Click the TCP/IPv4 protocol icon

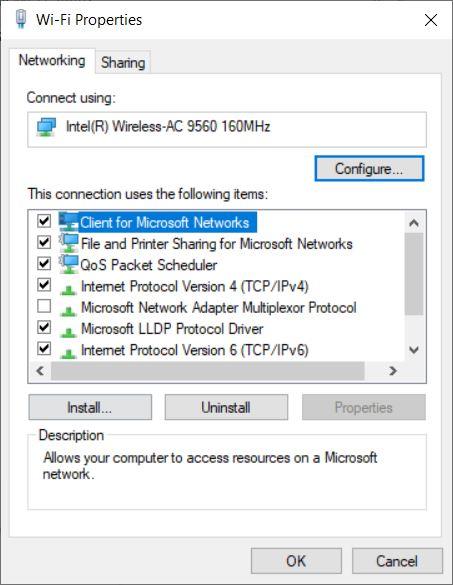[68, 289]
